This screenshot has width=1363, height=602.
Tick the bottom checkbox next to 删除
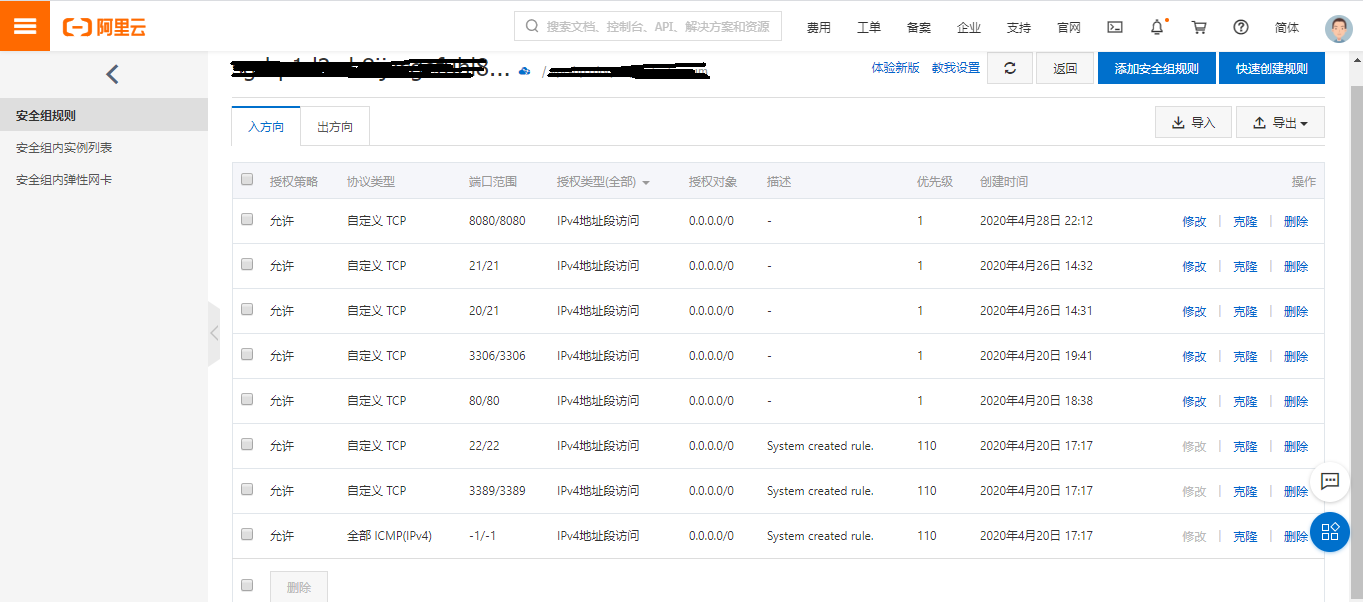247,586
